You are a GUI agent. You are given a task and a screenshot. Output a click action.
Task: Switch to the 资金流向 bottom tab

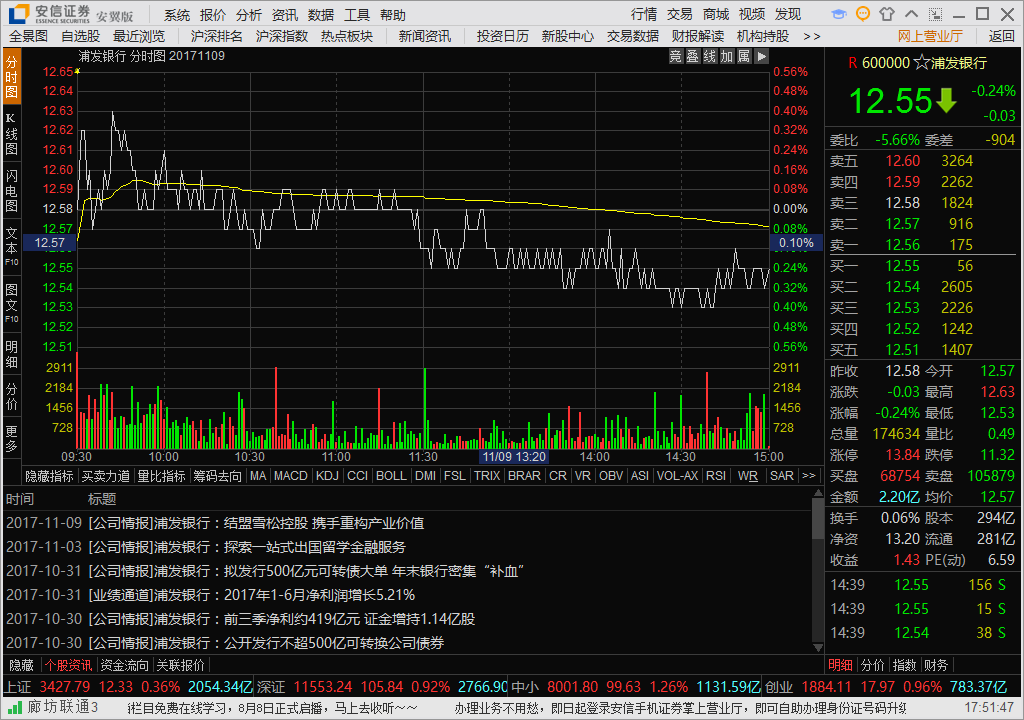point(125,665)
